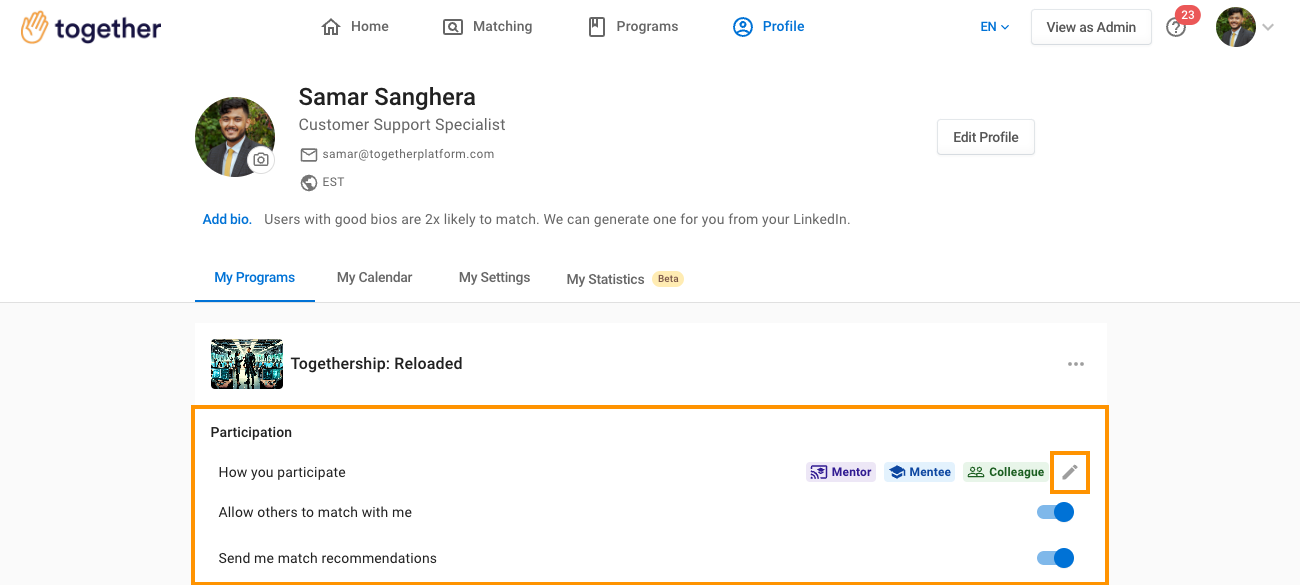Go to the Matching nav item
The width and height of the screenshot is (1300, 585).
click(x=488, y=27)
